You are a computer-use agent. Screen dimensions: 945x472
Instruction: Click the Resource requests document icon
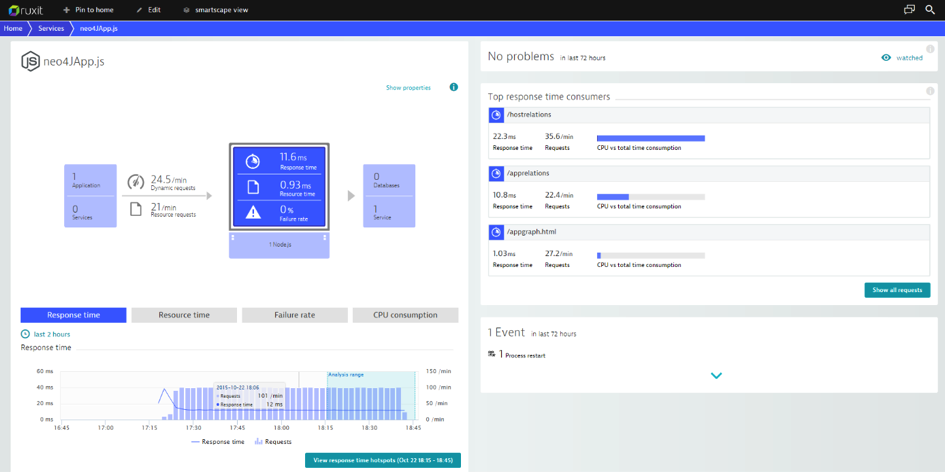[137, 210]
